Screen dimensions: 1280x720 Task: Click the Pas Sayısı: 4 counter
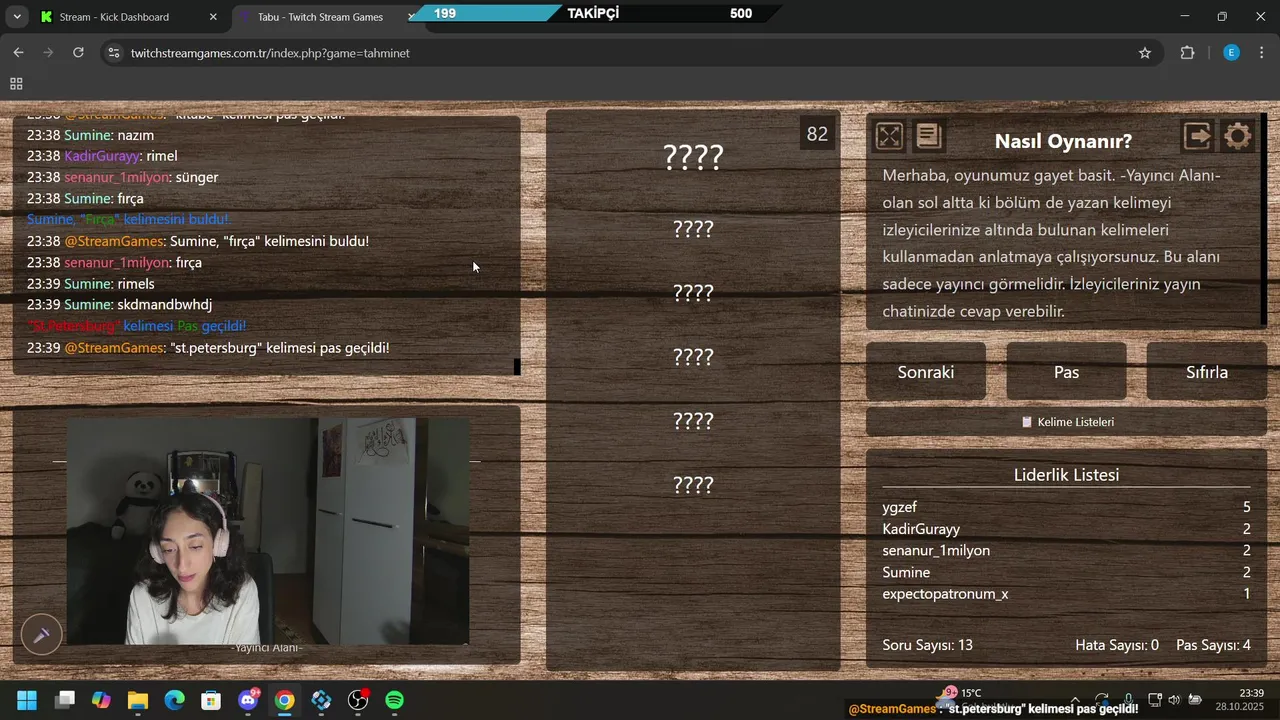[1213, 645]
